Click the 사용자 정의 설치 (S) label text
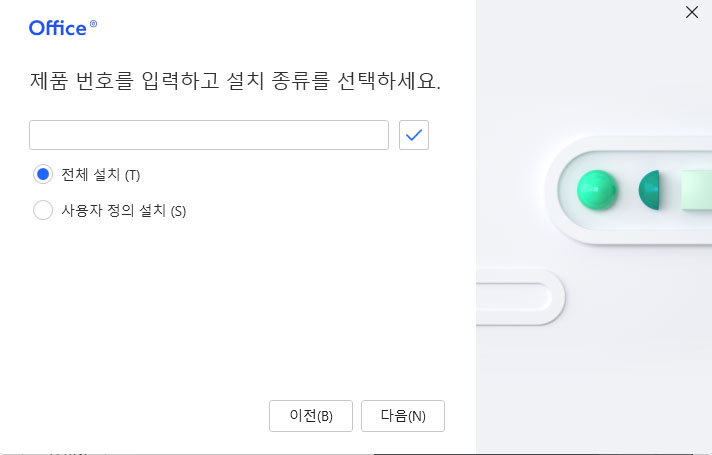The height and width of the screenshot is (455, 712). tap(124, 211)
